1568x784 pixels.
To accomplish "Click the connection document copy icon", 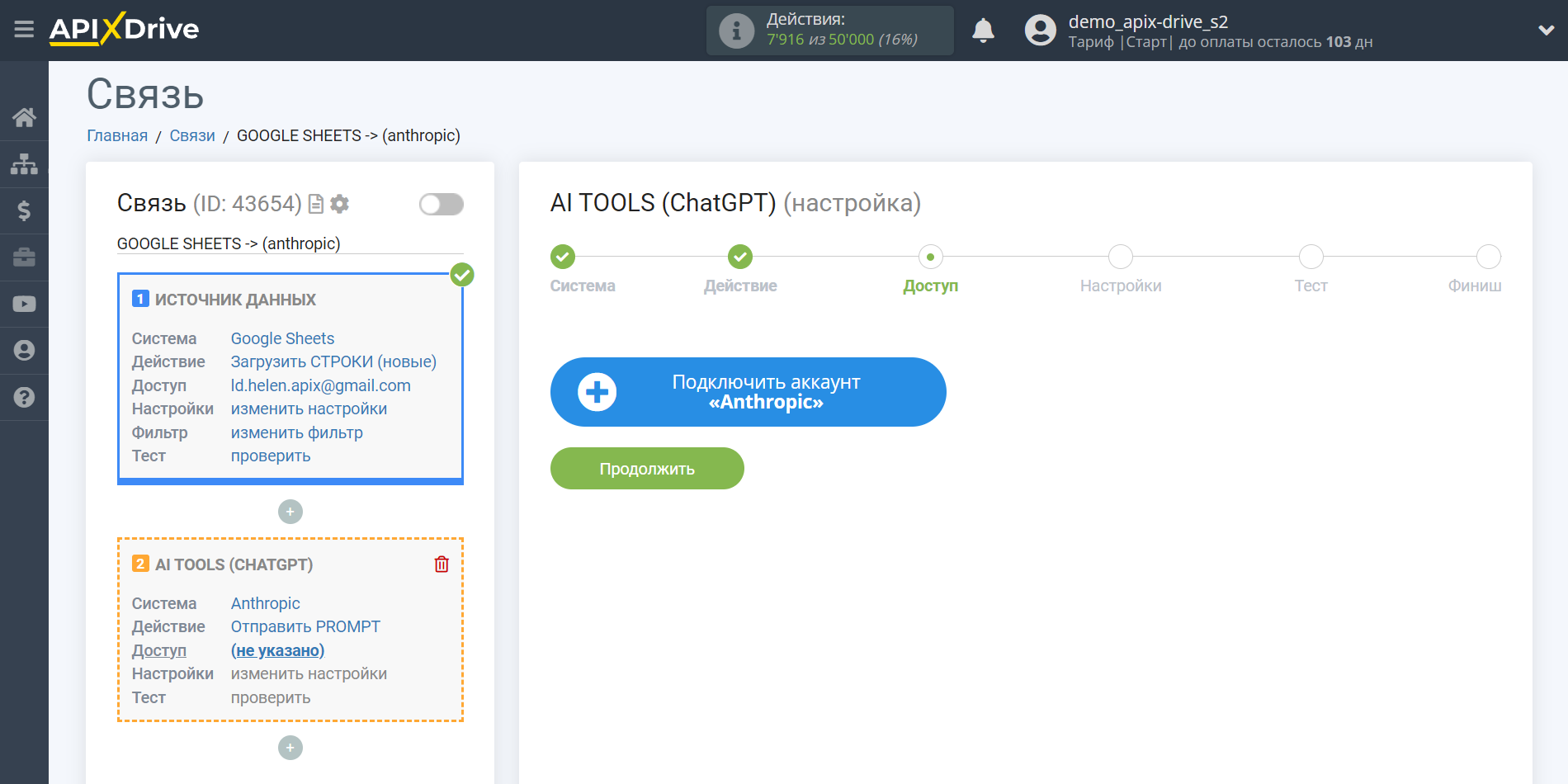I will pos(315,204).
